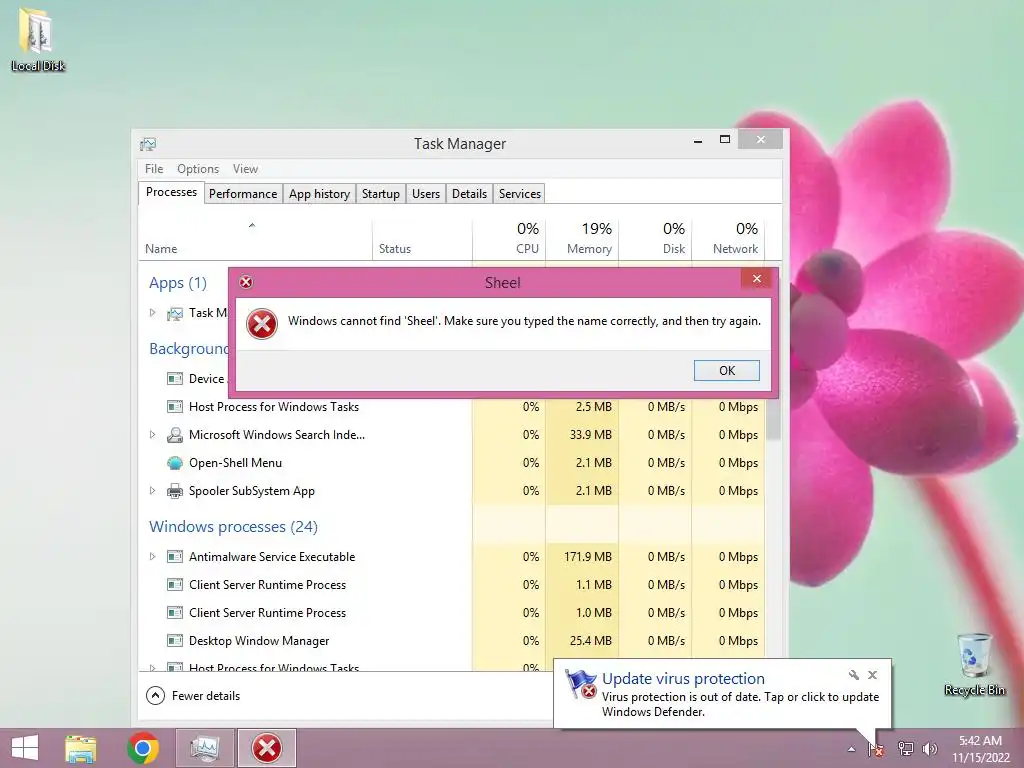Sort by the CPU column header
Viewport: 1024px width, 768px height.
pos(509,239)
